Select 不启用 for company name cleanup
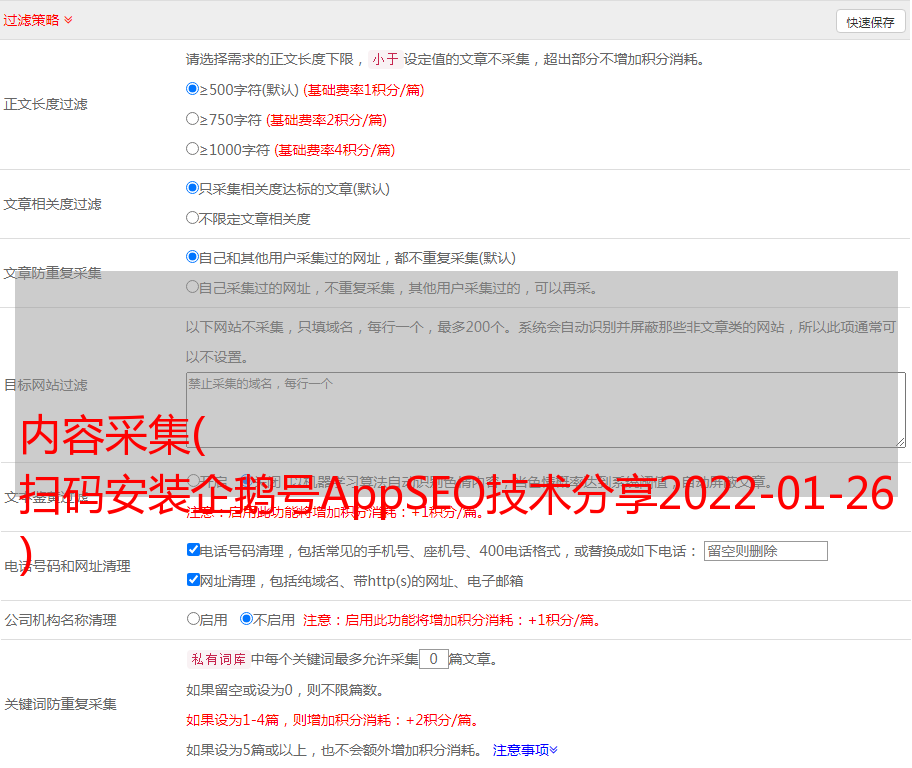Viewport: 912px width, 768px height. (x=246, y=619)
